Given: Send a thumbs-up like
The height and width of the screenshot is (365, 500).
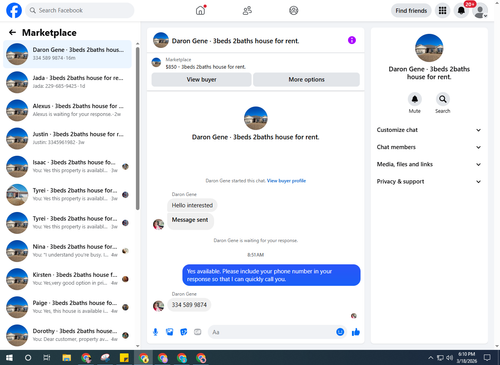Looking at the screenshot, I should pyautogui.click(x=356, y=332).
